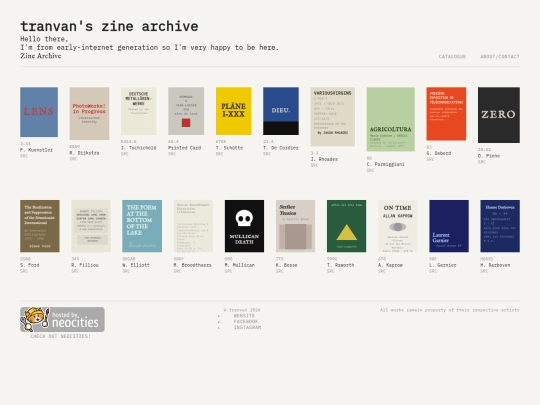Open the green AGRICOLTURA cover
The height and width of the screenshot is (405, 540).
point(391,119)
